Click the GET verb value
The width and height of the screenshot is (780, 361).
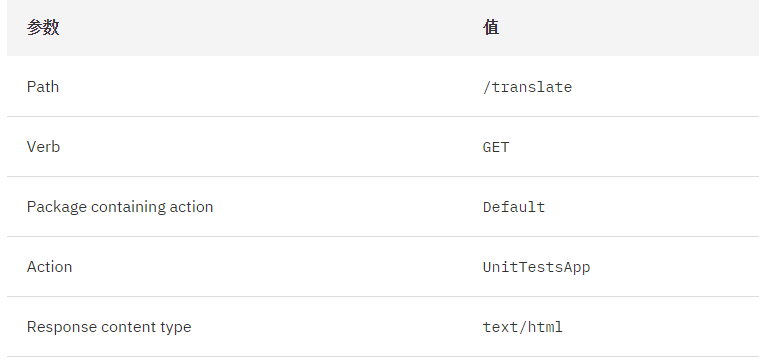tap(496, 147)
